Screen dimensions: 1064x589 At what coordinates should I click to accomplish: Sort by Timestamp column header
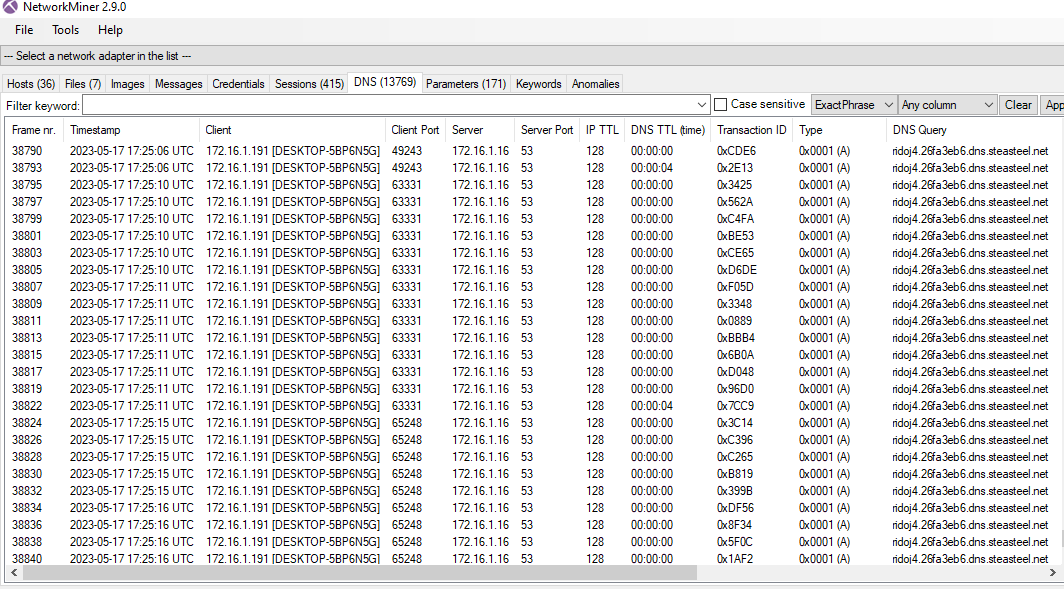[x=132, y=130]
